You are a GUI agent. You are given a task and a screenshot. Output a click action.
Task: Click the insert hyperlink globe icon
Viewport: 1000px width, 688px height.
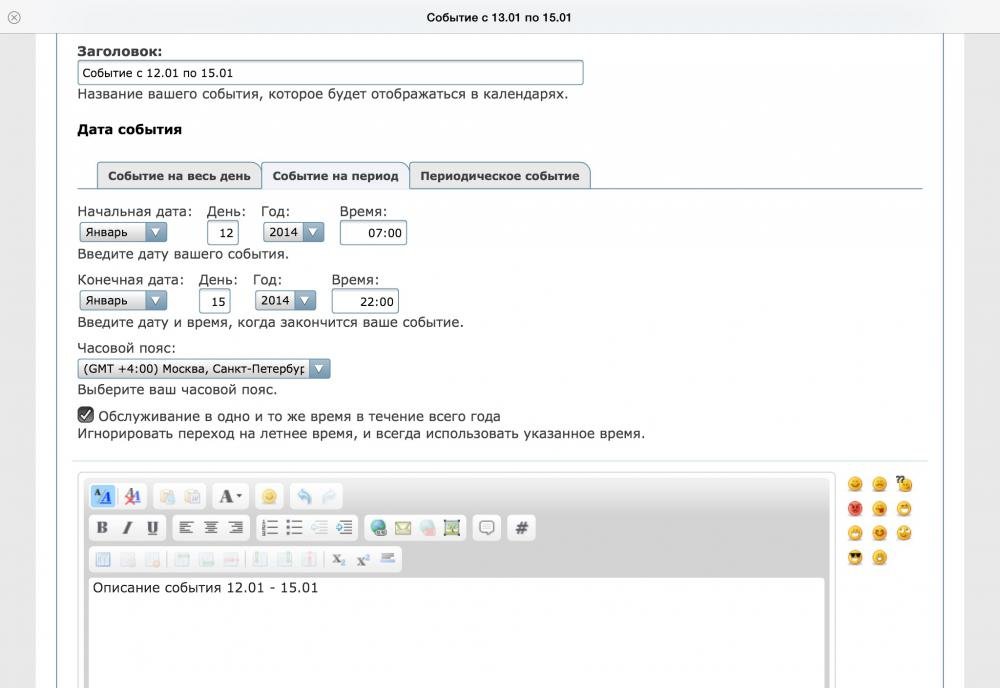click(x=378, y=528)
